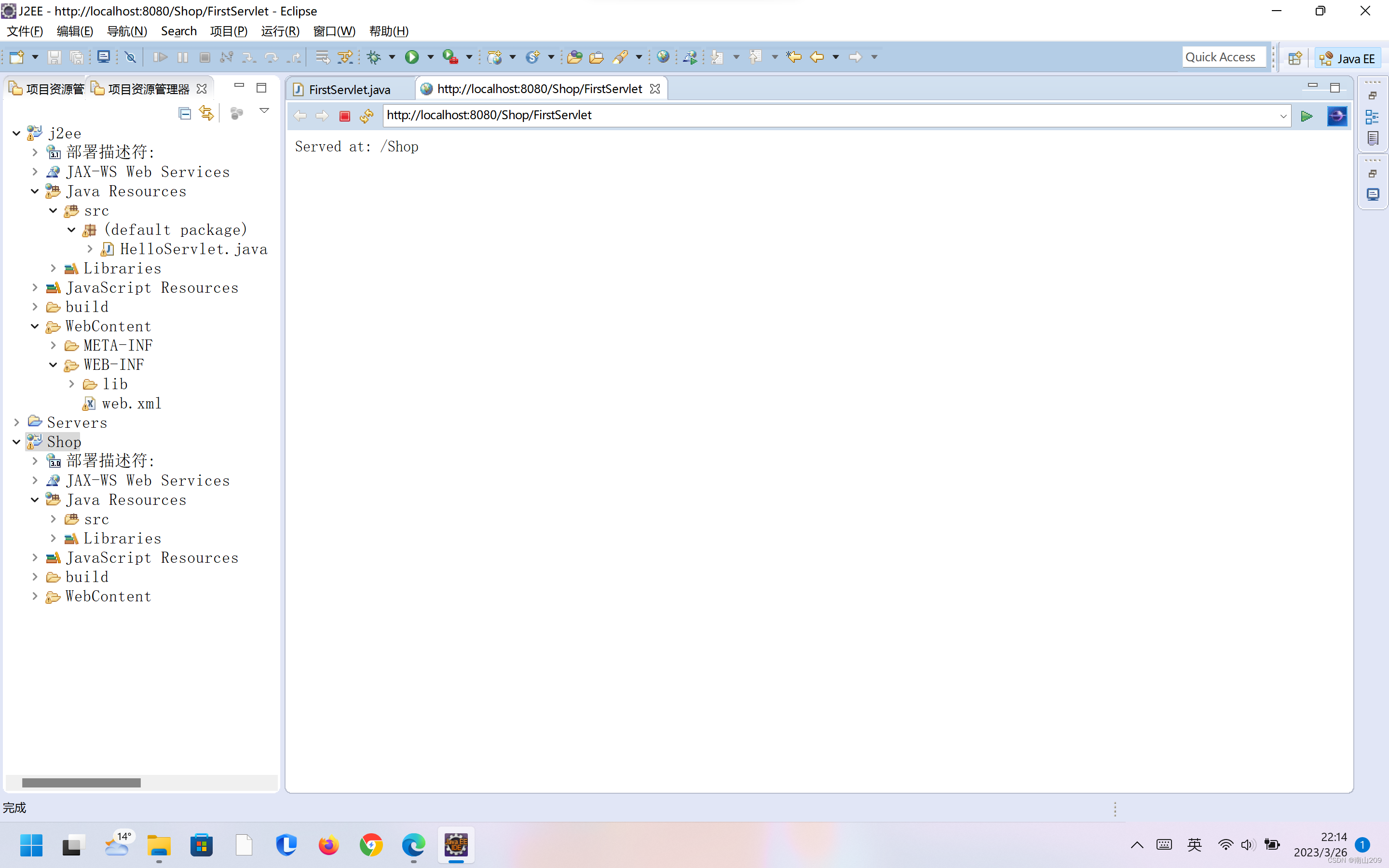Screen dimensions: 1389x868
Task: Click Collapse All in project explorer
Action: pos(185,113)
